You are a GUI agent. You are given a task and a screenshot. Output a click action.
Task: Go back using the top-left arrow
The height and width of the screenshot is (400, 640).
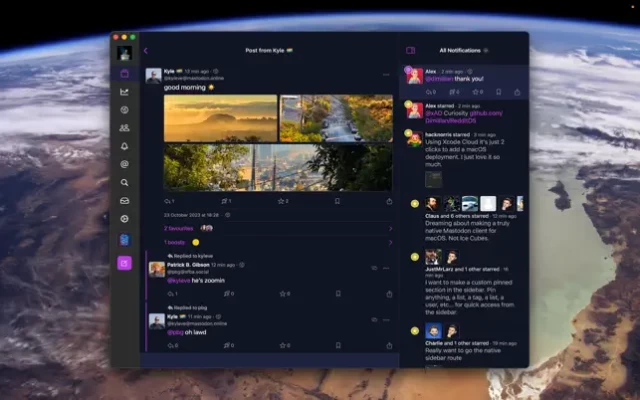point(146,50)
